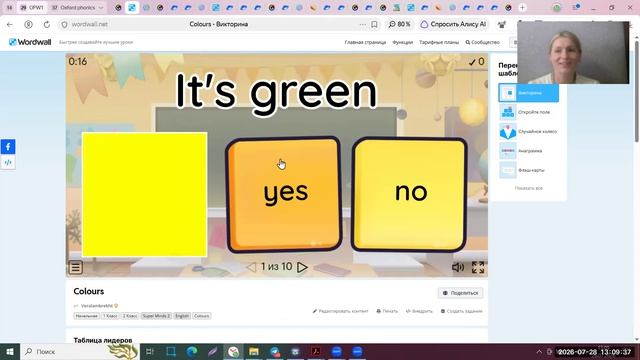This screenshot has height=360, width=640.
Task: Open the Yandex account icon beside back arrow
Action: tap(28, 24)
